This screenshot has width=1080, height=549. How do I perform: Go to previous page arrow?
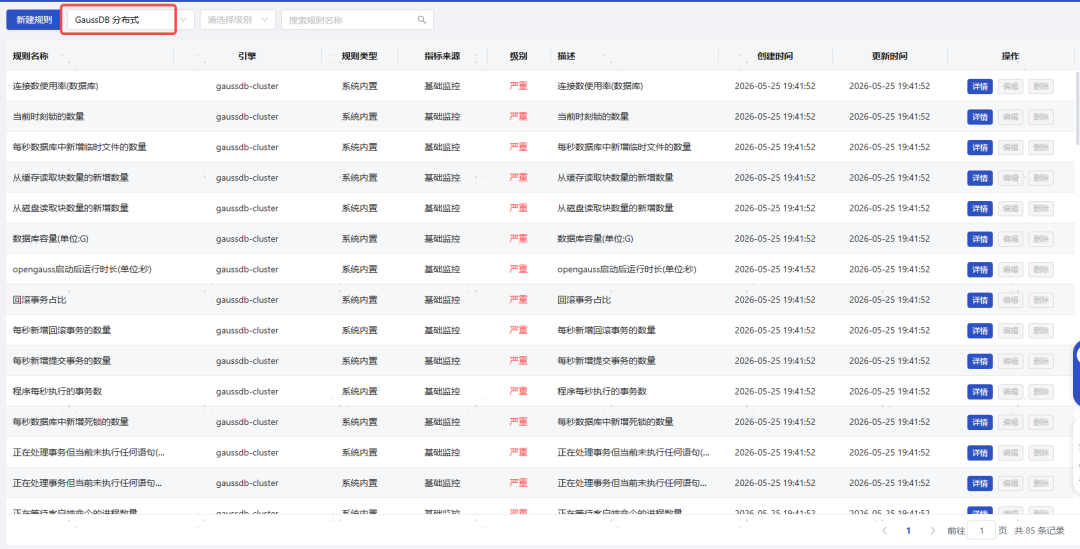click(885, 530)
